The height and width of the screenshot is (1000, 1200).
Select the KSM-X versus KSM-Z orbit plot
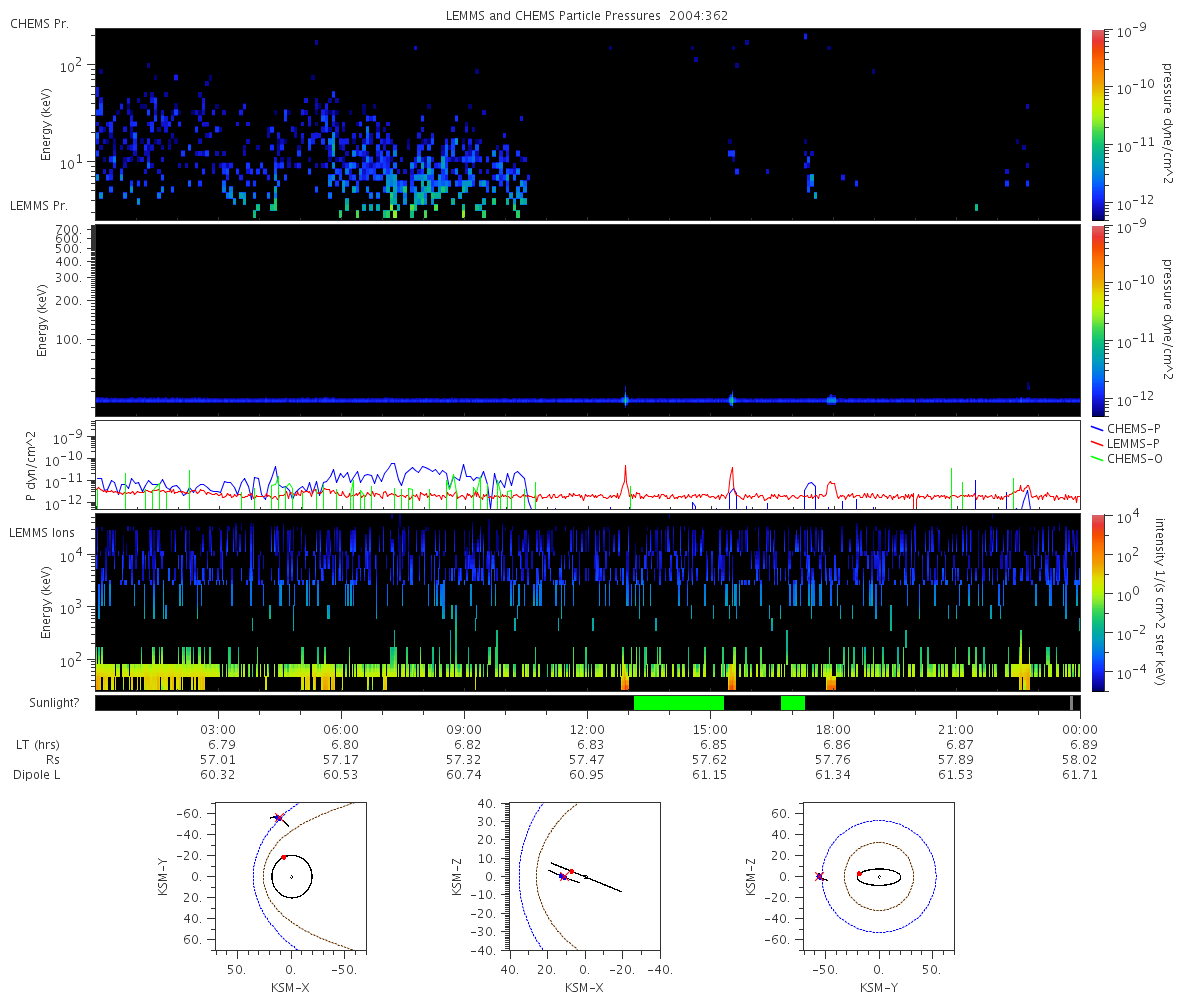click(584, 875)
